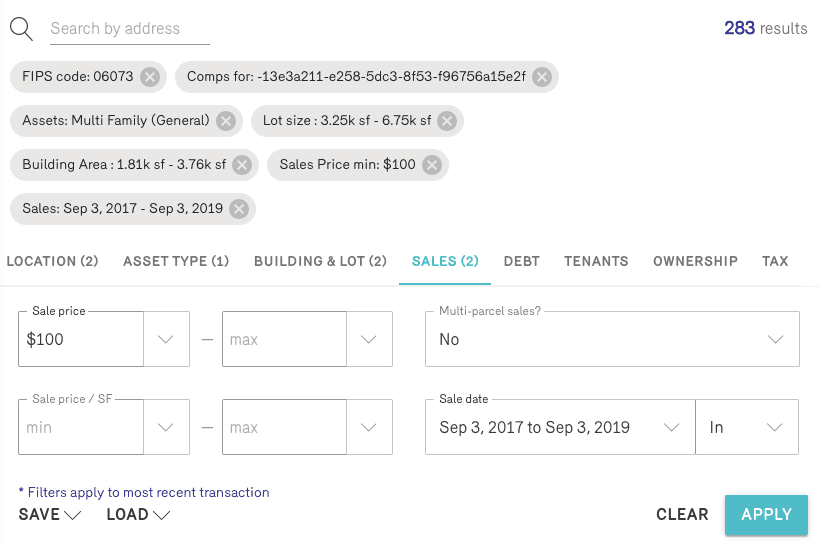Switch to the Location tab
The image size is (819, 547).
click(52, 261)
